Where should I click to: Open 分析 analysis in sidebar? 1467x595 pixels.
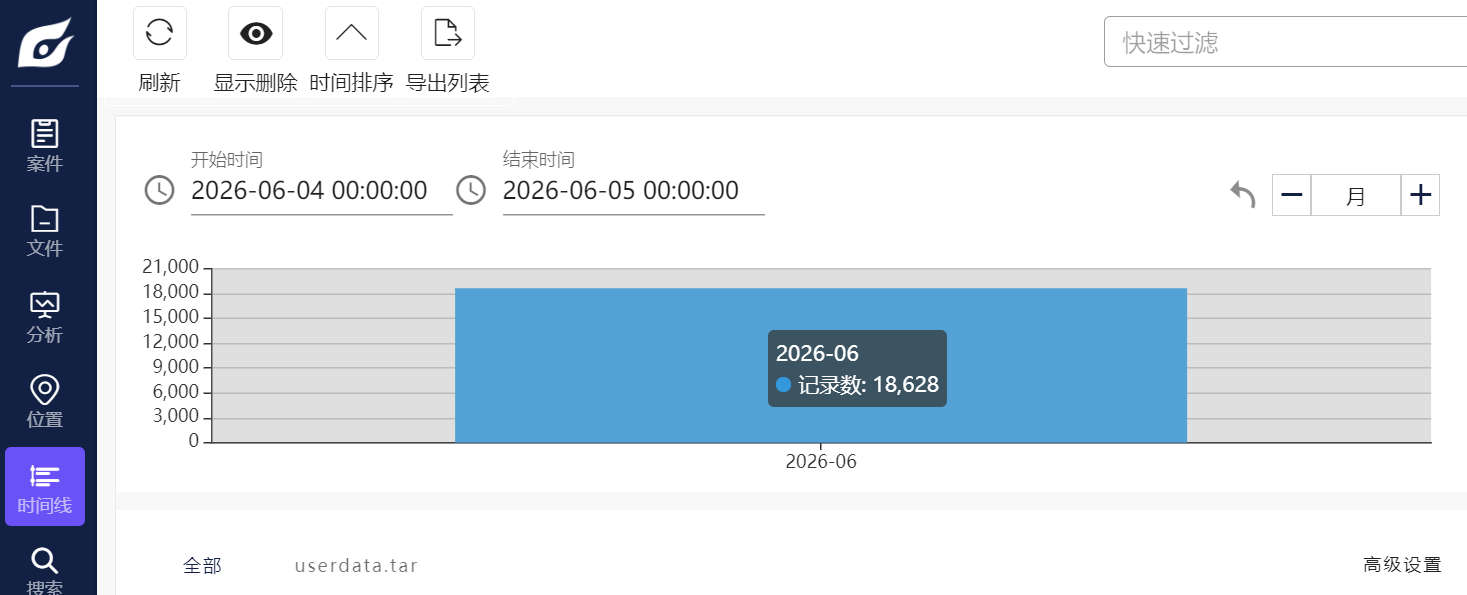coord(45,317)
